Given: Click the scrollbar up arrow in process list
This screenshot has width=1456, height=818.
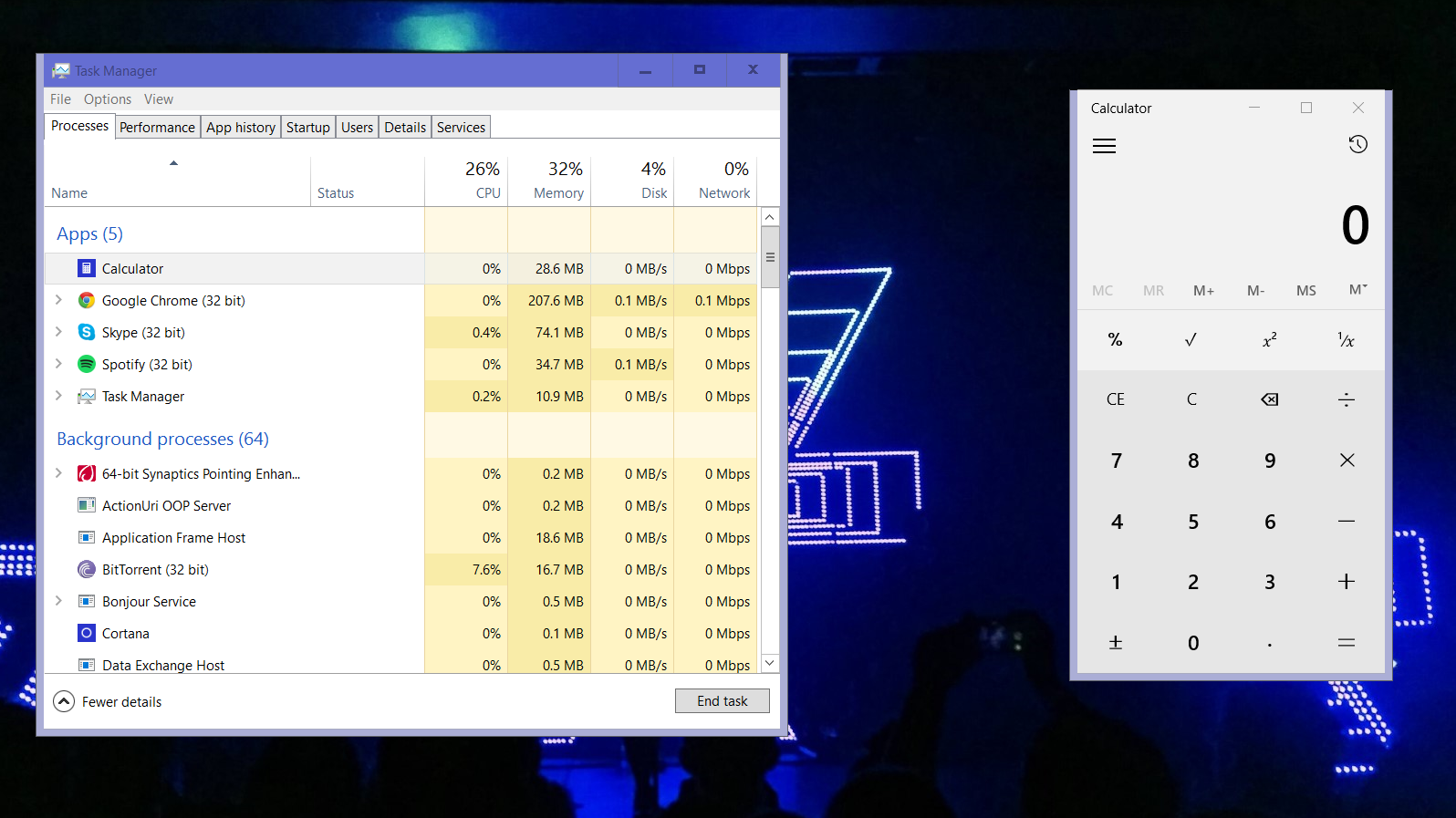Looking at the screenshot, I should coord(770,217).
